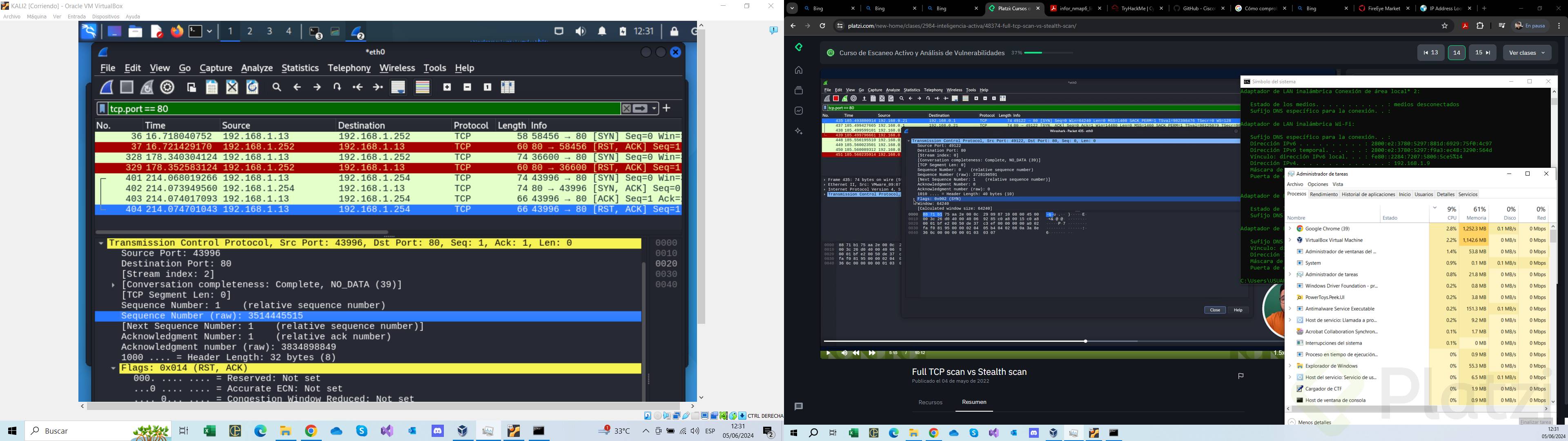Clear the display filter with X
The height and width of the screenshot is (441, 1568).
tap(626, 109)
